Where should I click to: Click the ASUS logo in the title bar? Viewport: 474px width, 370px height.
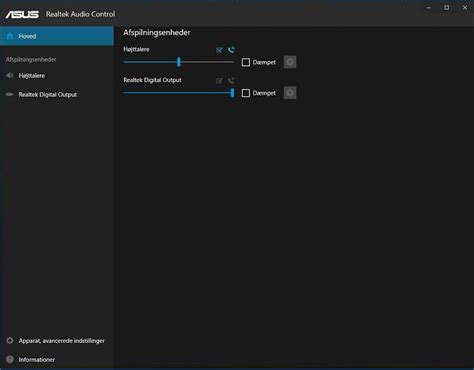[22, 14]
